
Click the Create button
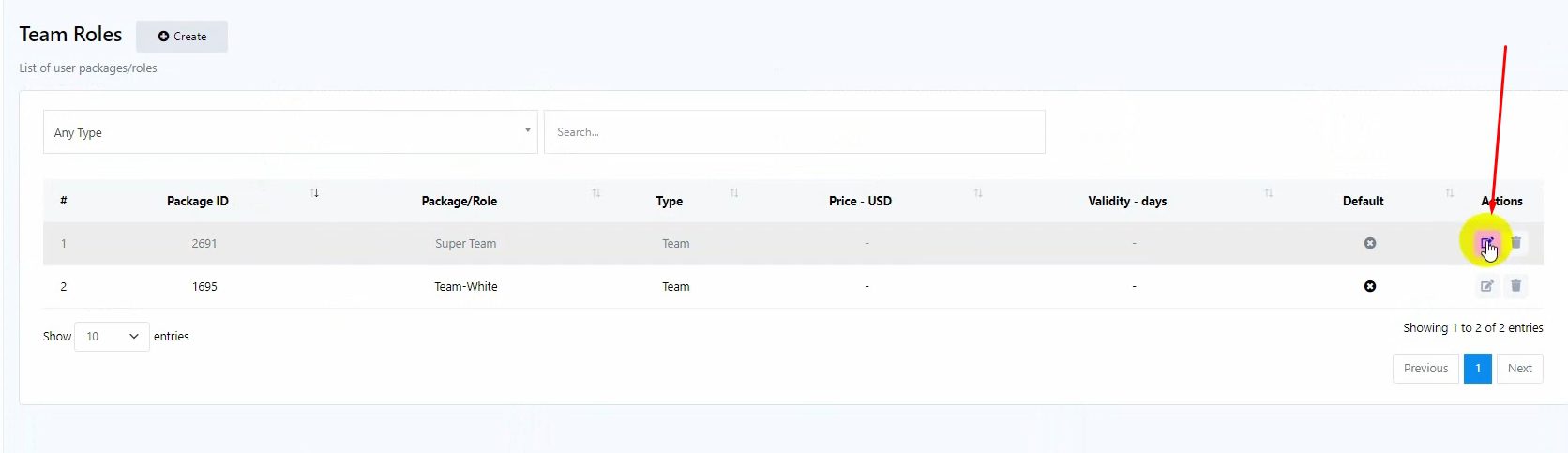coord(182,37)
